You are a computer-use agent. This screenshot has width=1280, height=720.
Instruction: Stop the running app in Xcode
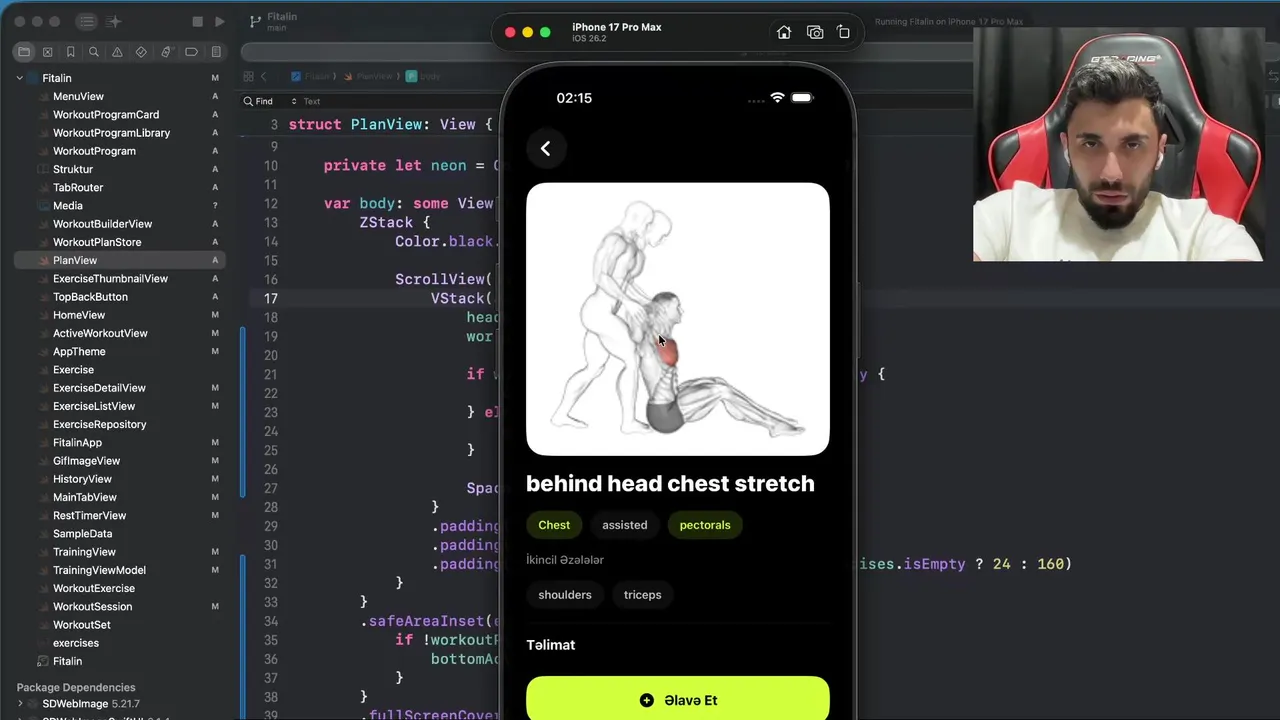tap(197, 21)
